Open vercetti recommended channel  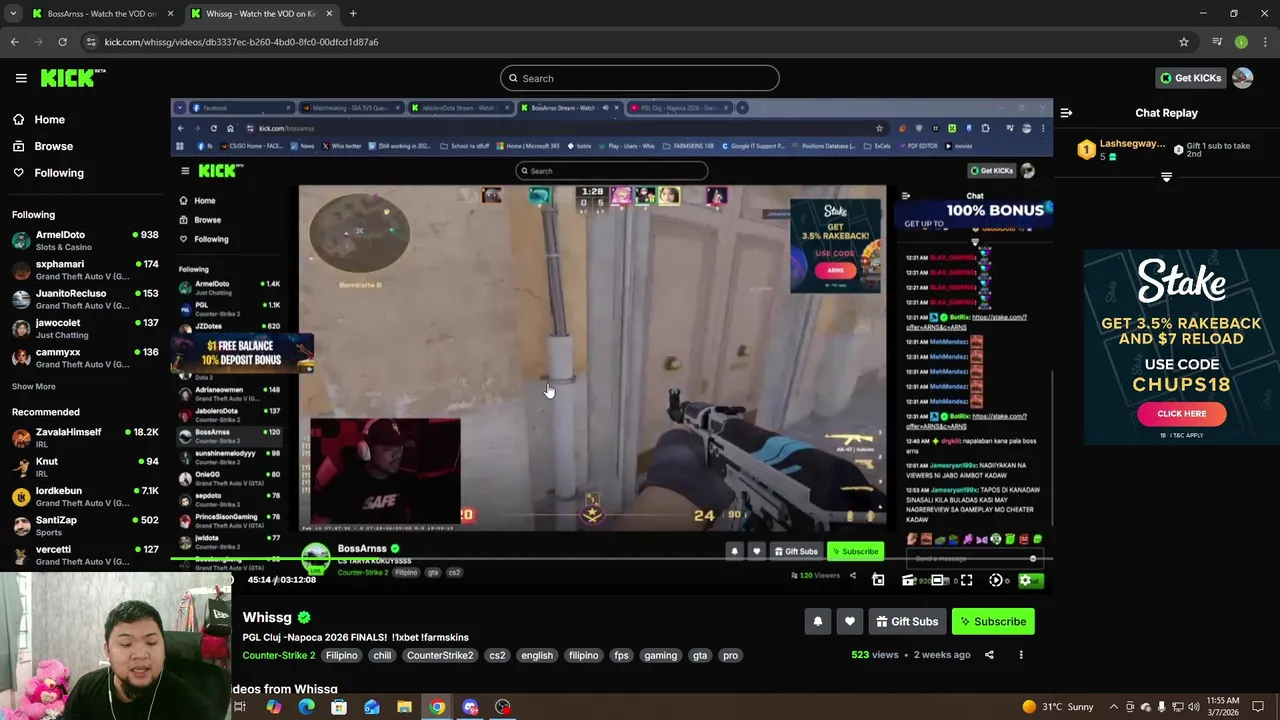coord(85,554)
